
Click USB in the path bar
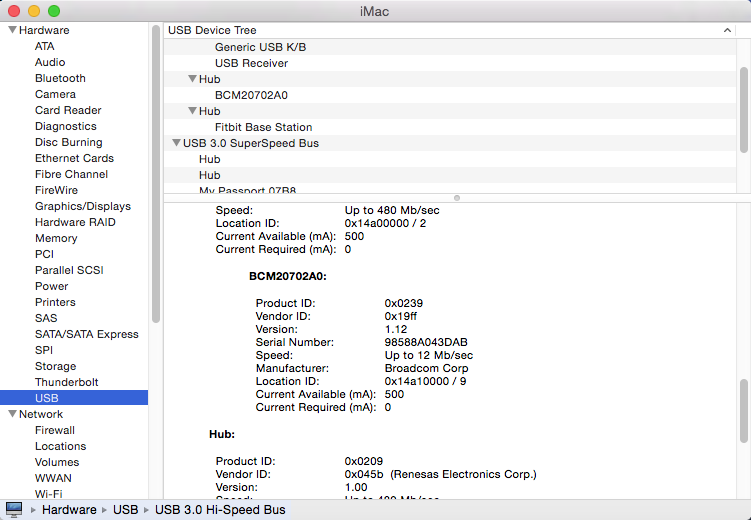[x=125, y=509]
